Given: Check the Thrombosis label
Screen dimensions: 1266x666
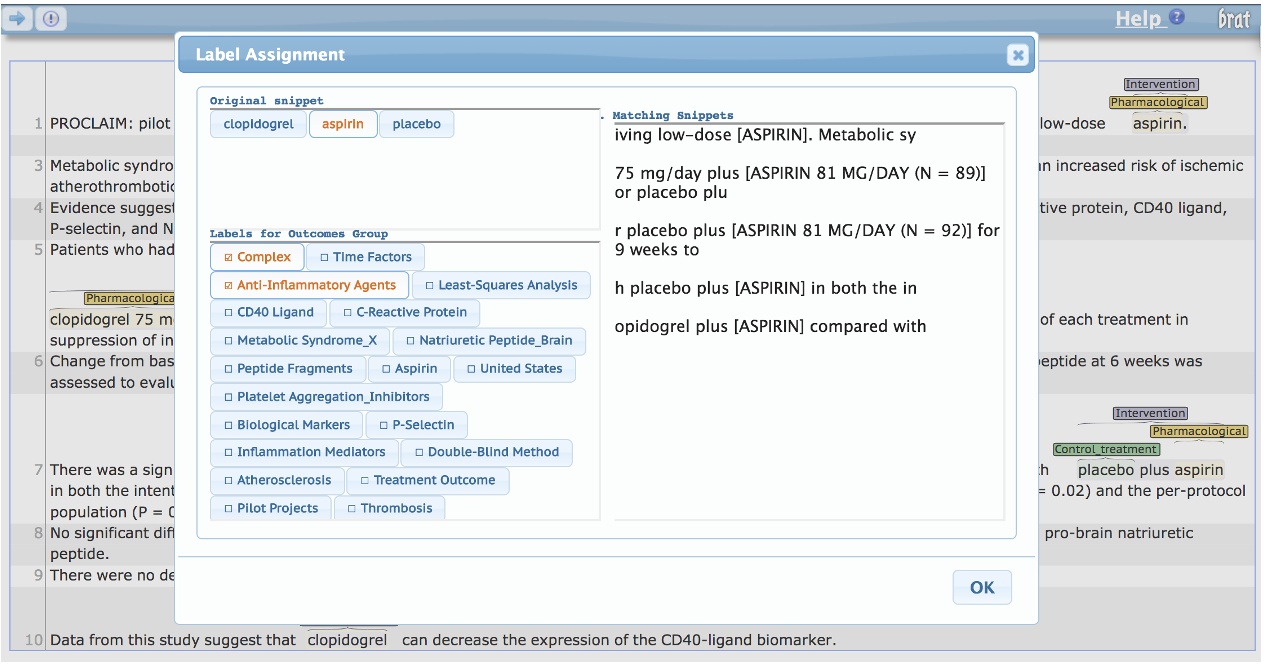Looking at the screenshot, I should click(389, 508).
